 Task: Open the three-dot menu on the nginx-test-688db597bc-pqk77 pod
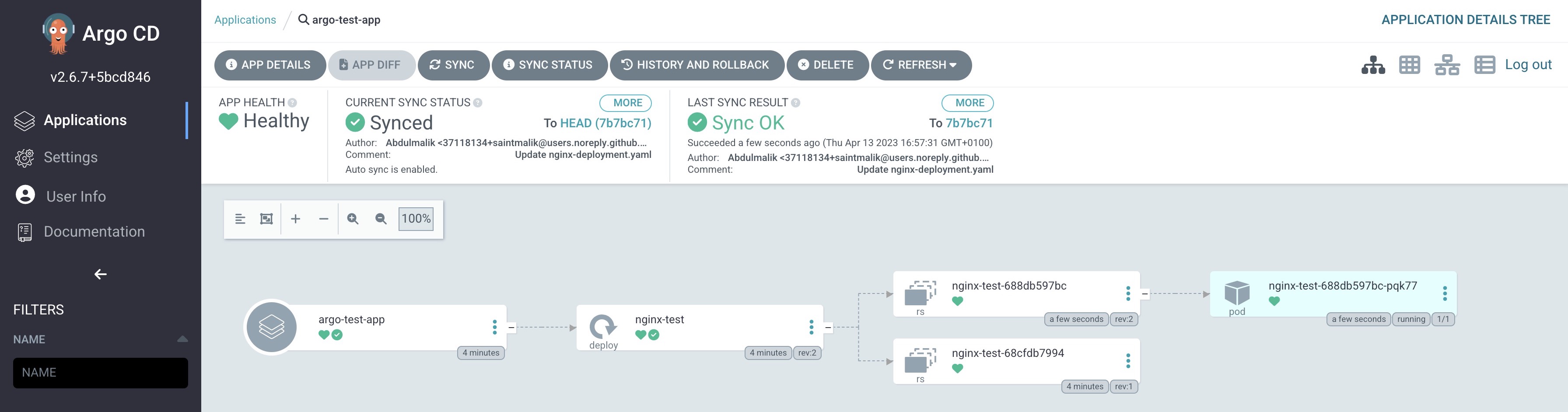pos(1445,294)
